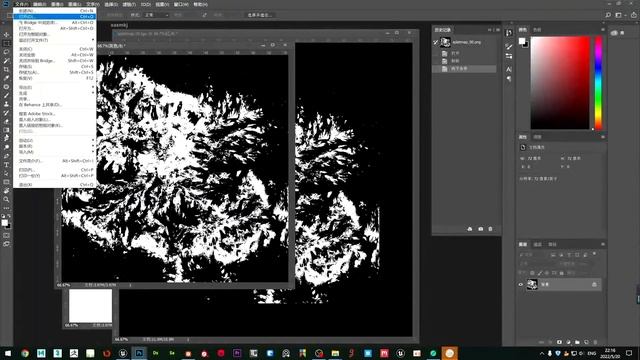Select the Horizontal Type tool
This screenshot has width=640, height=360.
point(6,164)
